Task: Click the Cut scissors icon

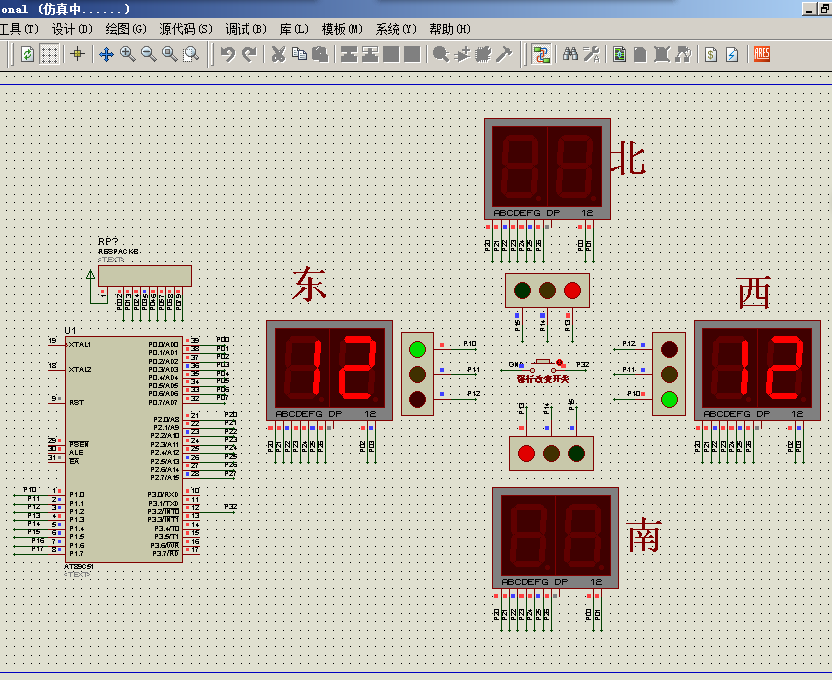Action: 278,54
